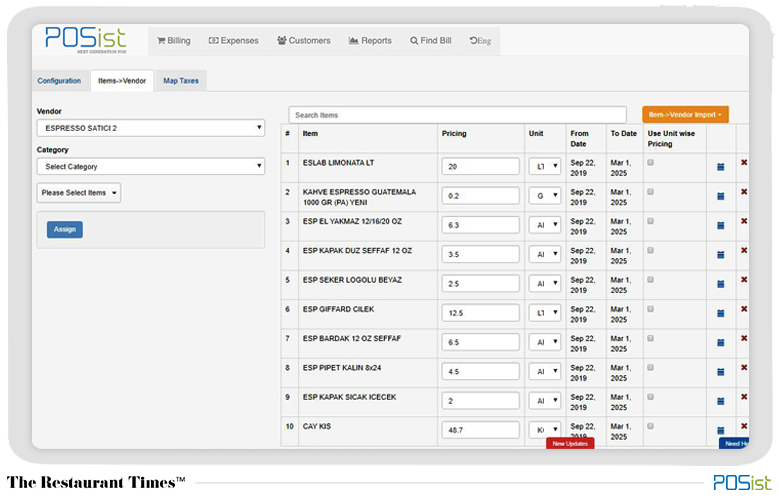Open Item->Vendor Import dropdown button
Viewport: 779px width, 503px height.
tap(685, 115)
